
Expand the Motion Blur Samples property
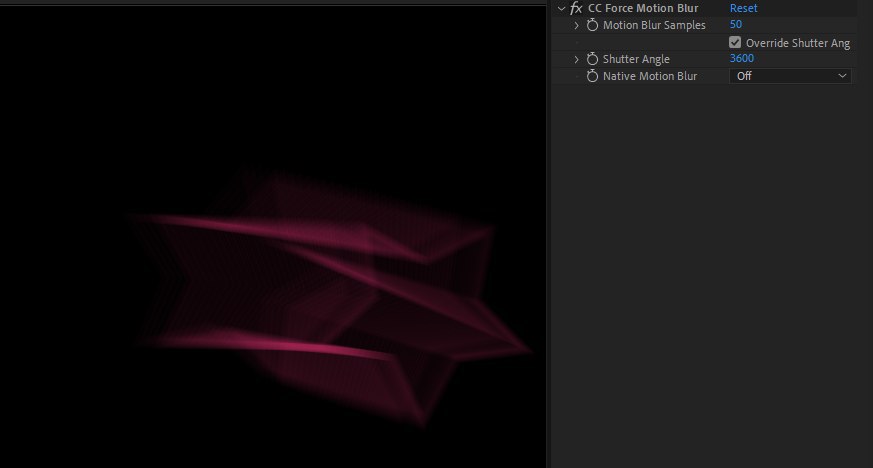coord(577,25)
